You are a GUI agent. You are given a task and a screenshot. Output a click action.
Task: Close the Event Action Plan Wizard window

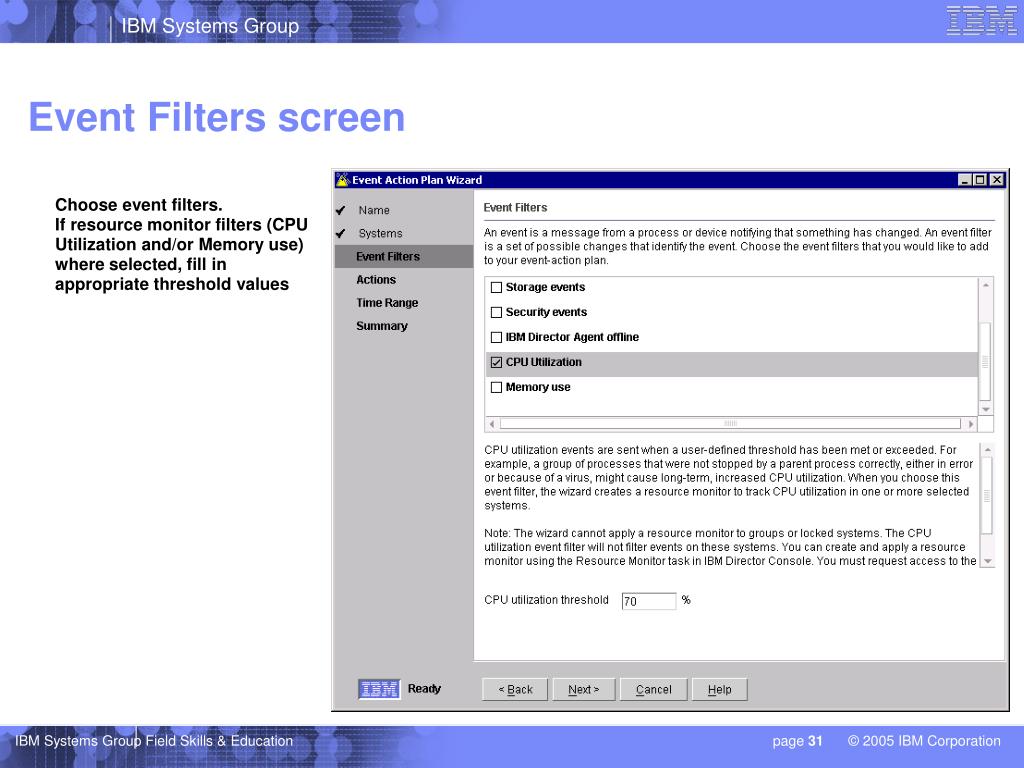[996, 180]
